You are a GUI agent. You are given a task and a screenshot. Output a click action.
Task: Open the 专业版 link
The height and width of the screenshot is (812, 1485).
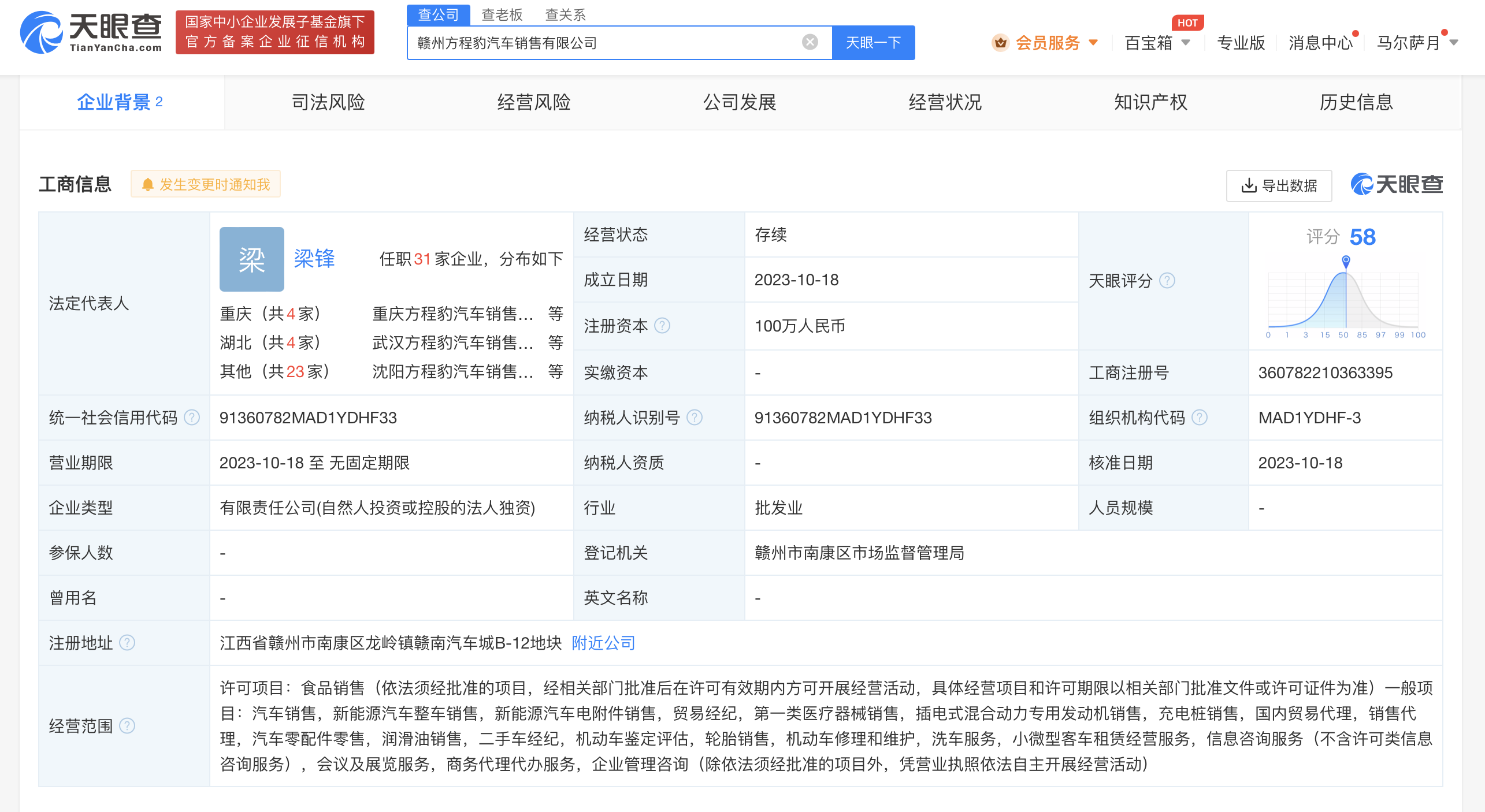(1241, 43)
